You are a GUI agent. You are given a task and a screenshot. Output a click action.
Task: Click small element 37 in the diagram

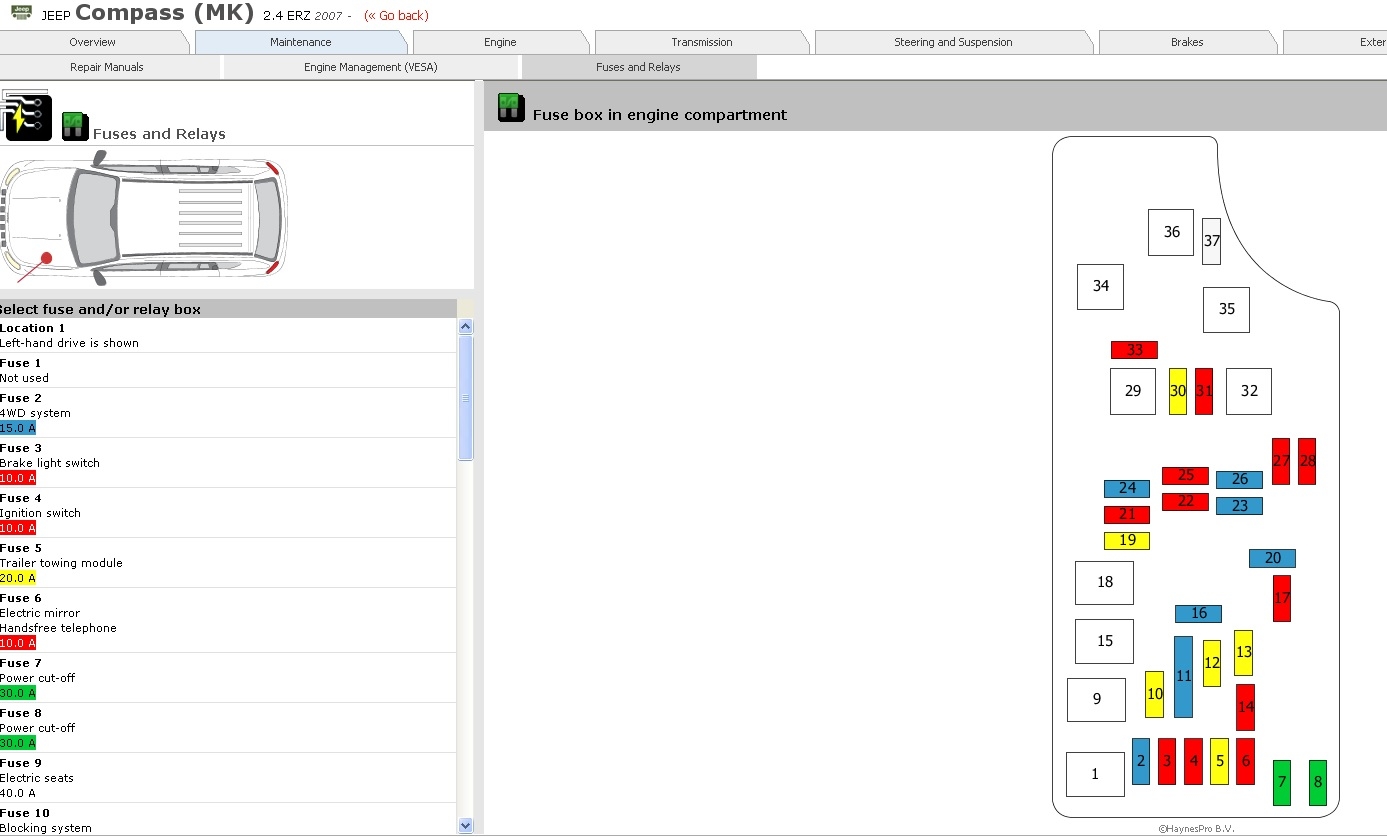tap(1211, 241)
